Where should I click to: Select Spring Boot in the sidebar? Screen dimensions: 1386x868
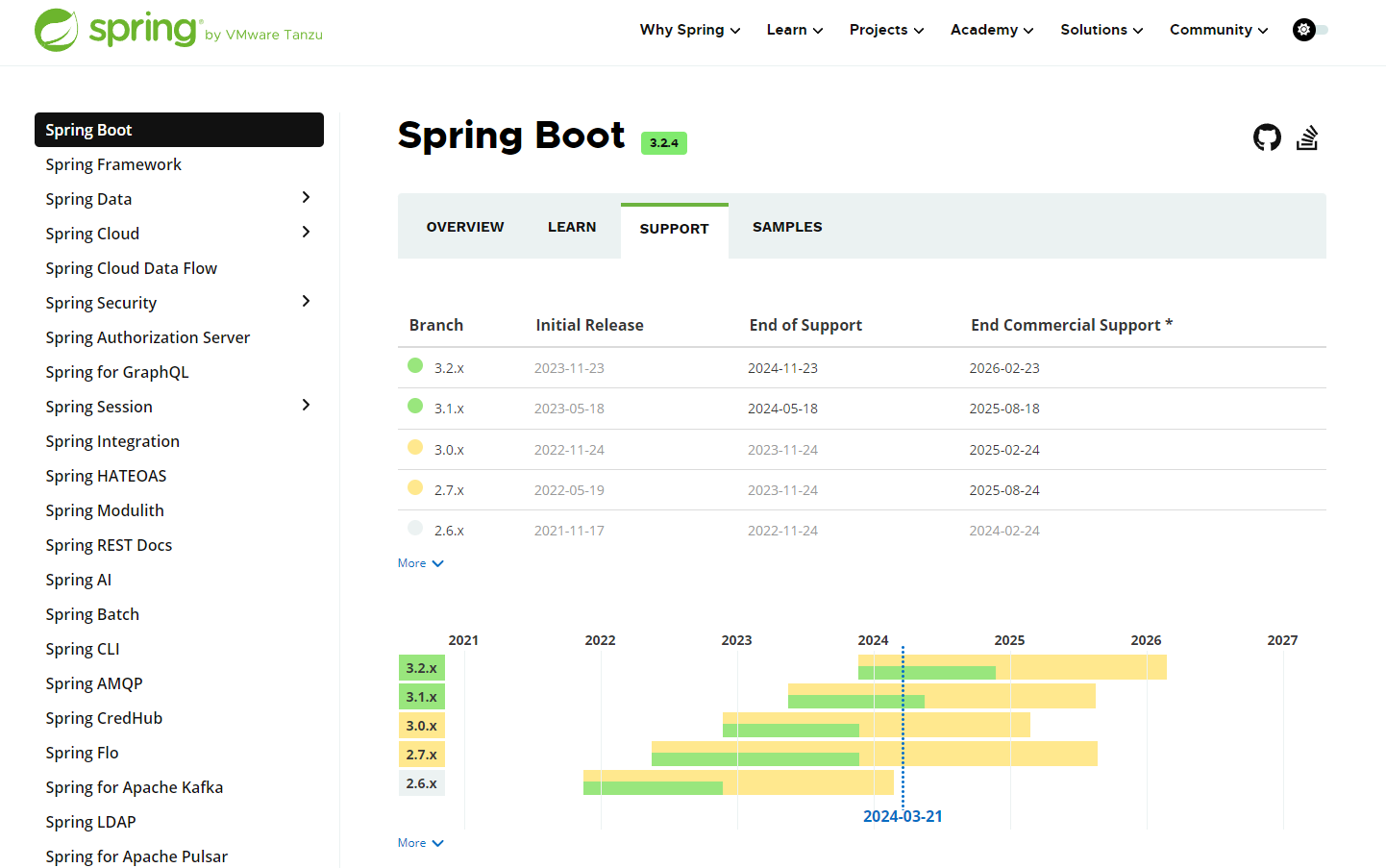(179, 130)
